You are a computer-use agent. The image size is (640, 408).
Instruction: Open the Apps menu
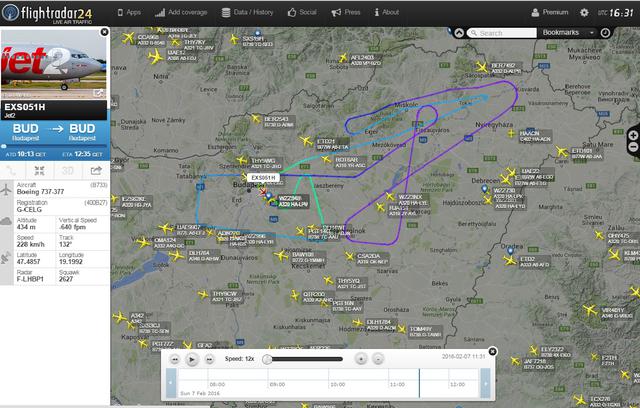coord(129,12)
